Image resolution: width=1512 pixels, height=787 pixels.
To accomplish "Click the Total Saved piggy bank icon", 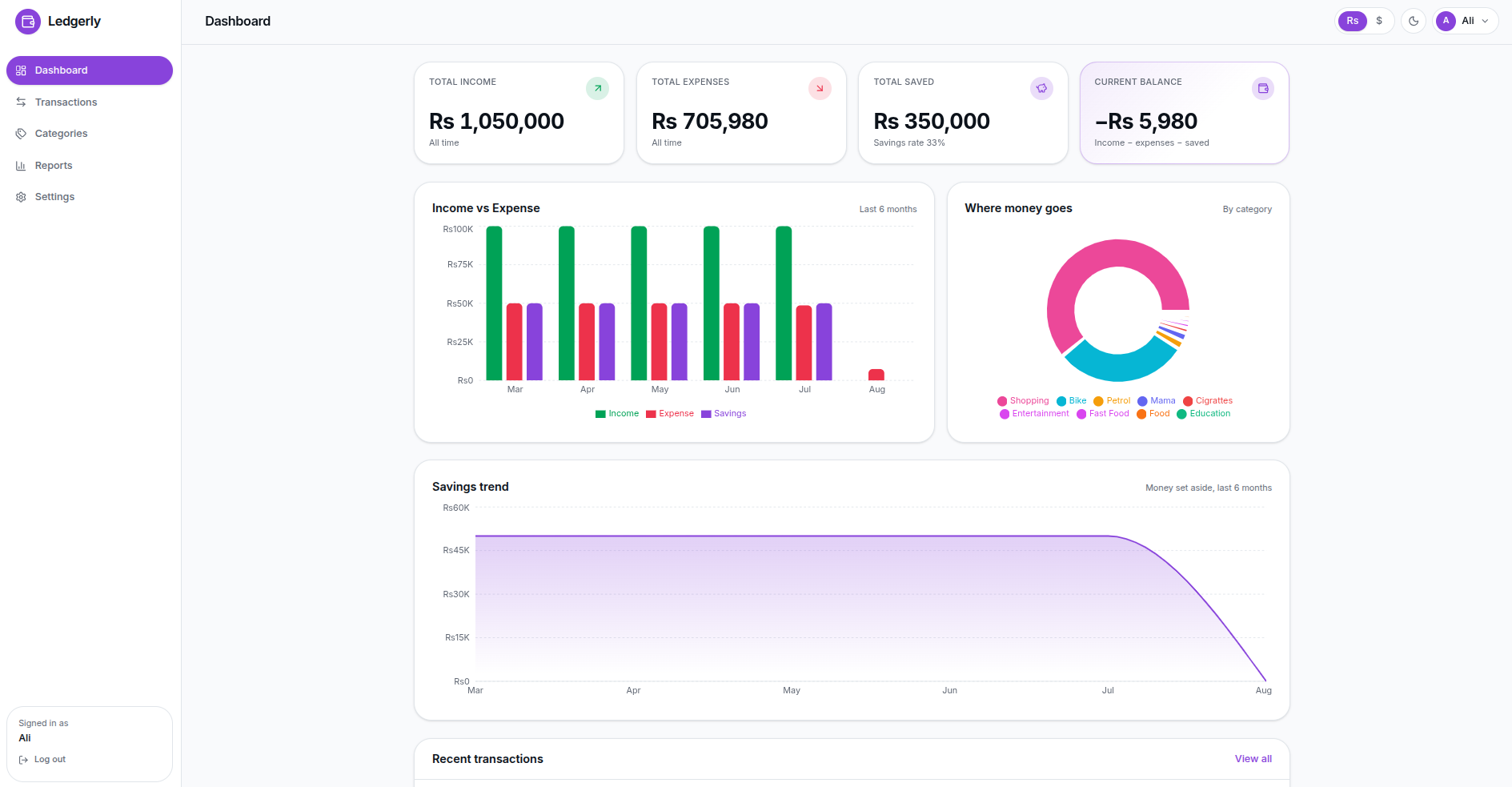I will [x=1041, y=88].
